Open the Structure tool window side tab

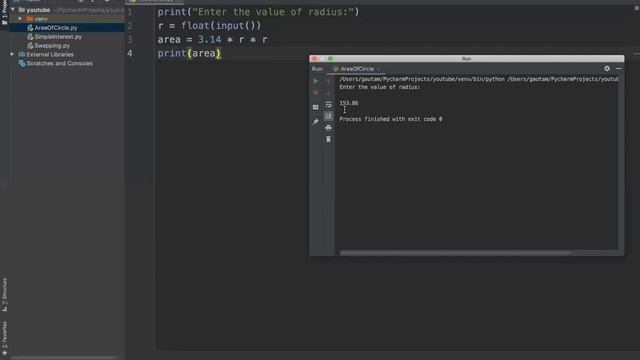4,295
